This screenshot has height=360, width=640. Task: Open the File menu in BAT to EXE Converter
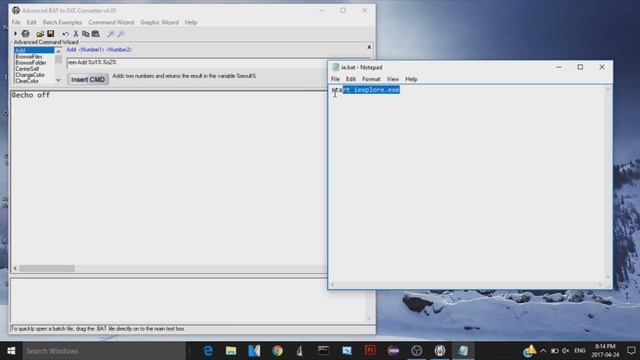point(16,22)
